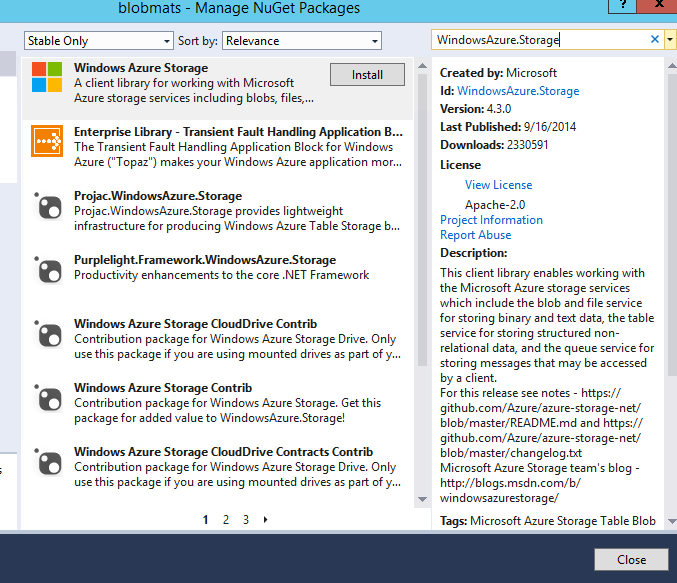Image resolution: width=677 pixels, height=583 pixels.
Task: Click the Windows Azure Storage Microsoft logo icon
Action: coord(47,77)
